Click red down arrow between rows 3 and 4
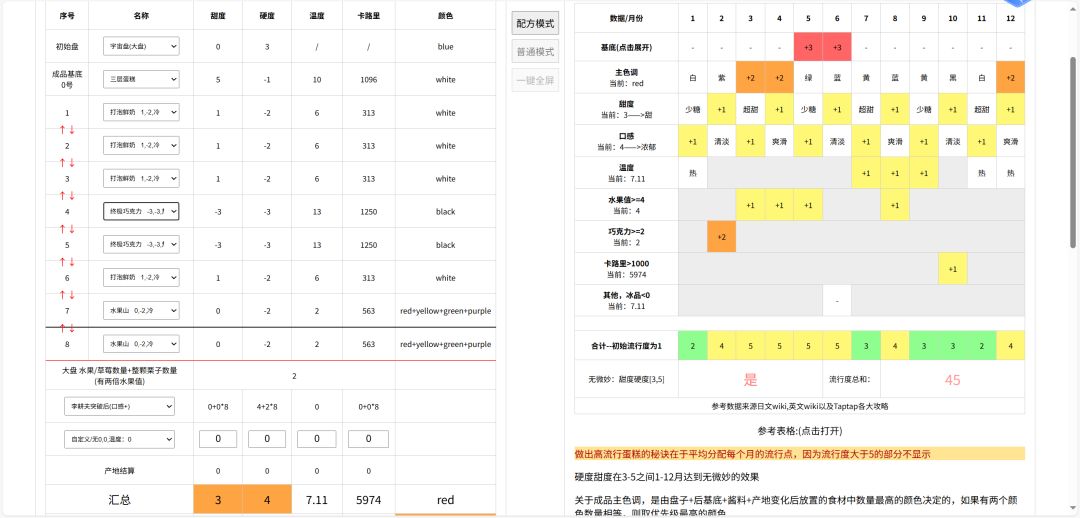The image size is (1080, 518). tap(72, 196)
